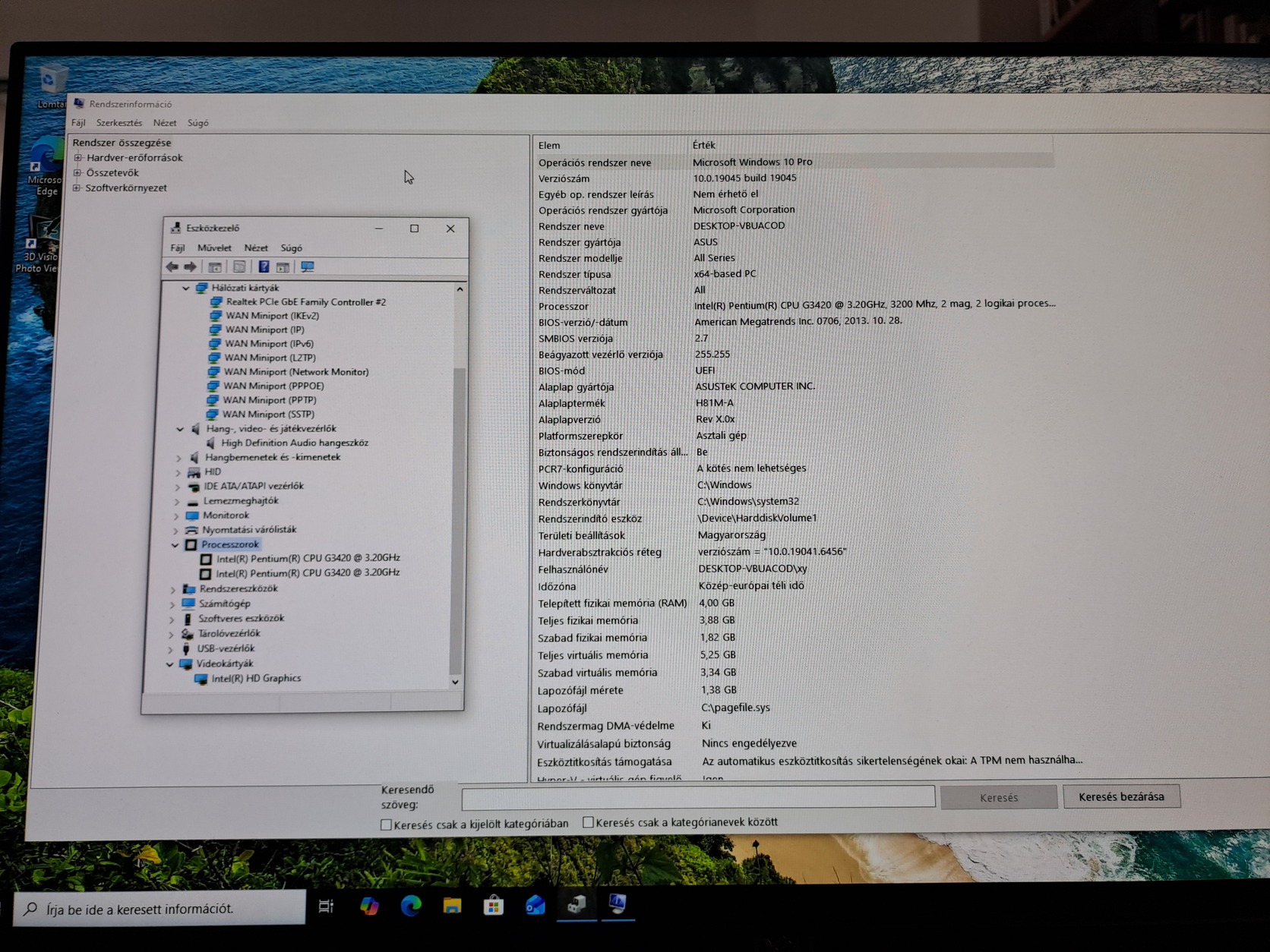Maximize the Eszközkezelő window
The image size is (1270, 952).
414,229
